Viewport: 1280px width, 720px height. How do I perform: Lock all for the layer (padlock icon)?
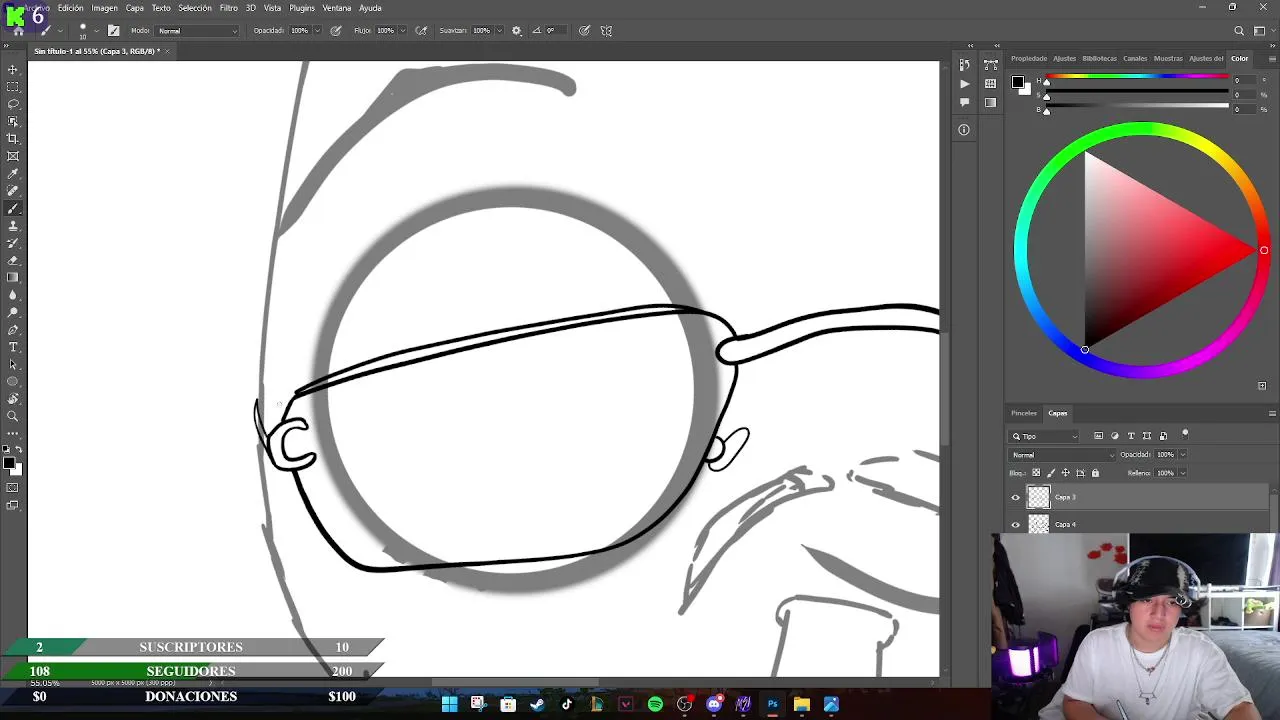tap(1095, 473)
